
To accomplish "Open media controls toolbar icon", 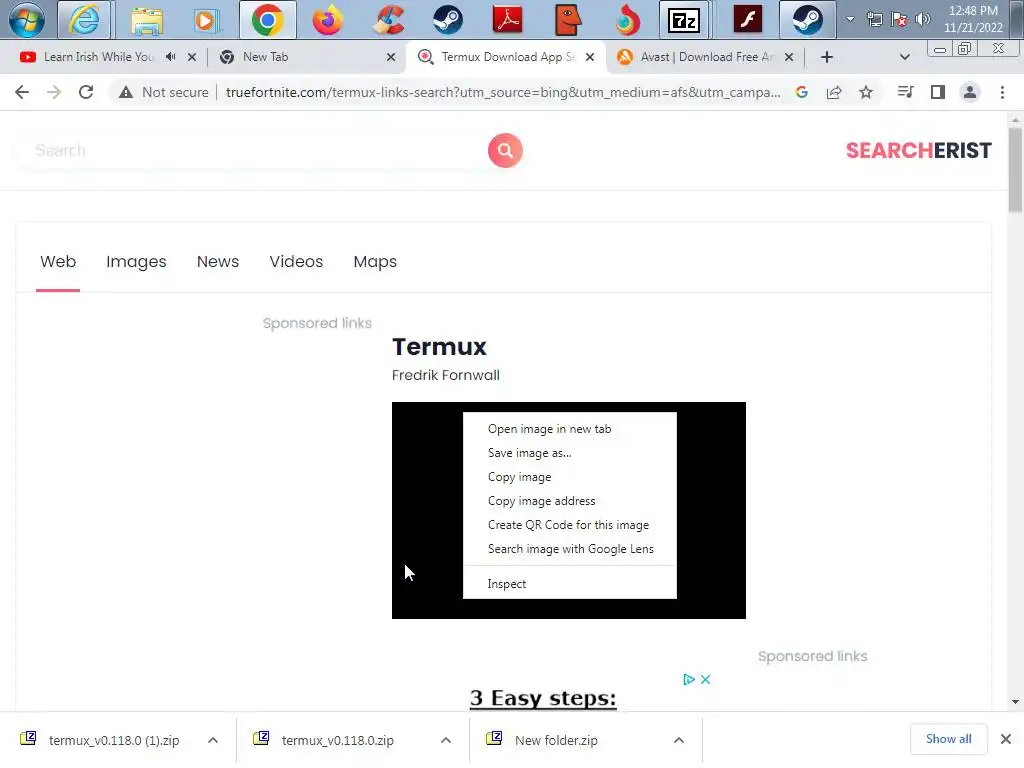I will coord(905,92).
